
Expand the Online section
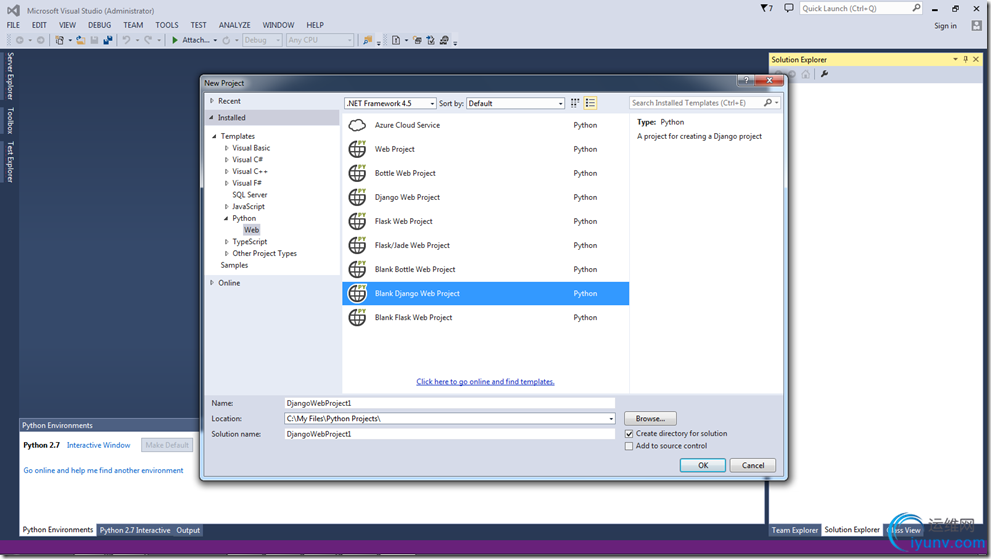point(212,283)
